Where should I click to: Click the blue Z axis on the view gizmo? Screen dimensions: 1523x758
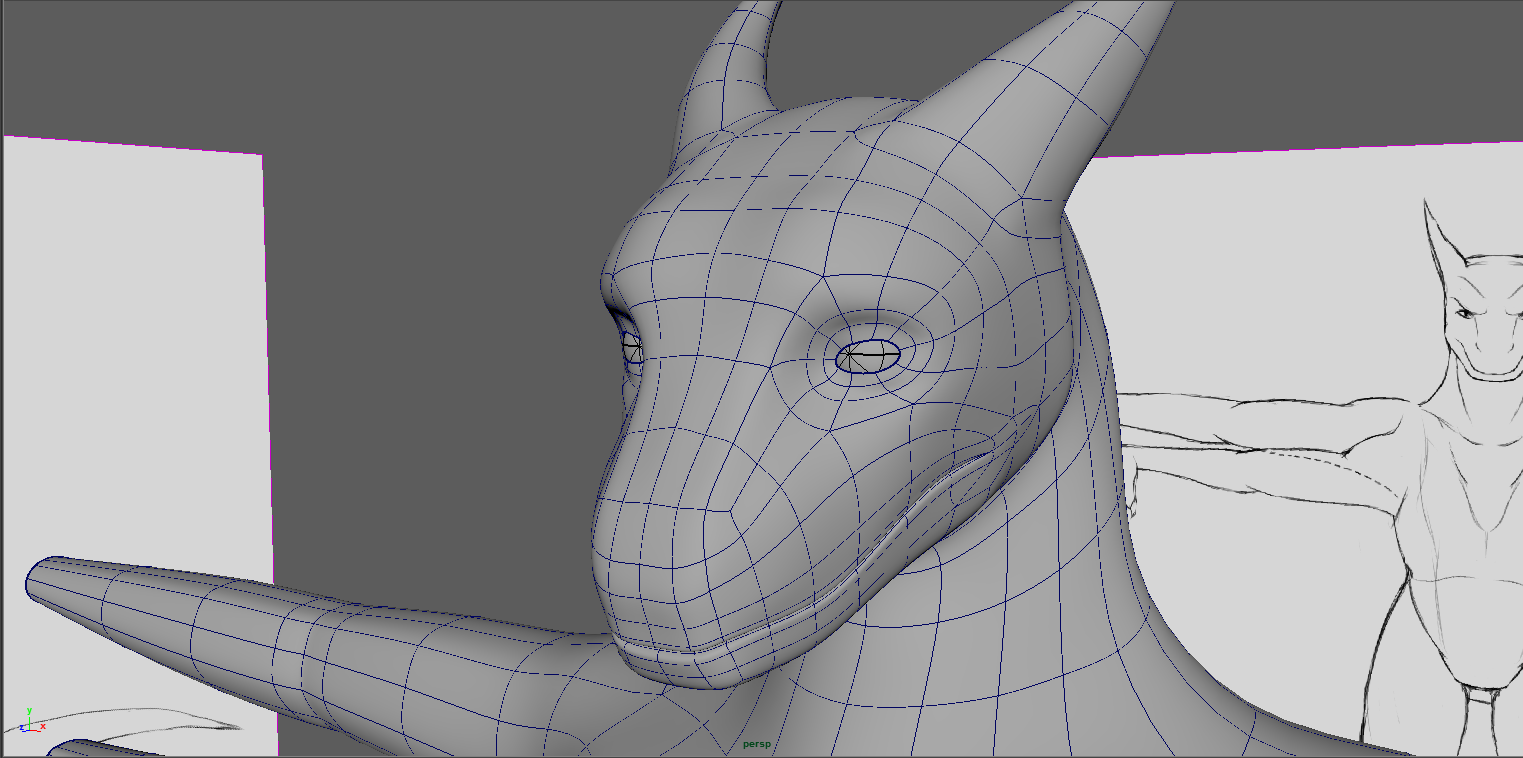click(22, 728)
